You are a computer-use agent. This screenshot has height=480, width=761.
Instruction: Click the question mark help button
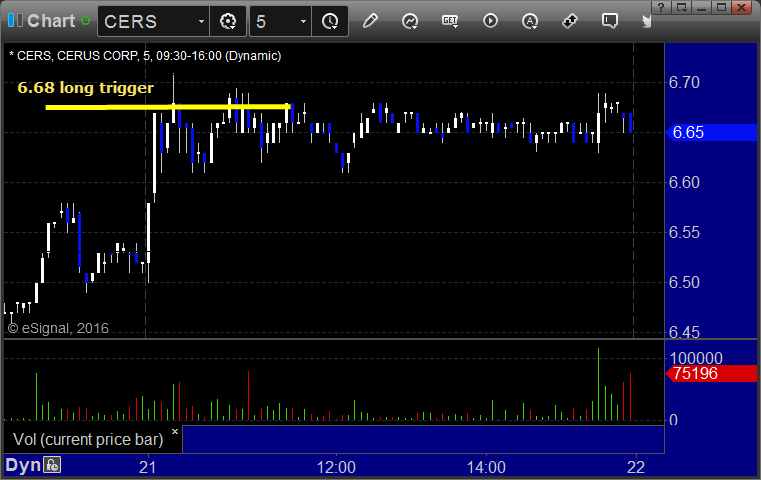tap(661, 7)
